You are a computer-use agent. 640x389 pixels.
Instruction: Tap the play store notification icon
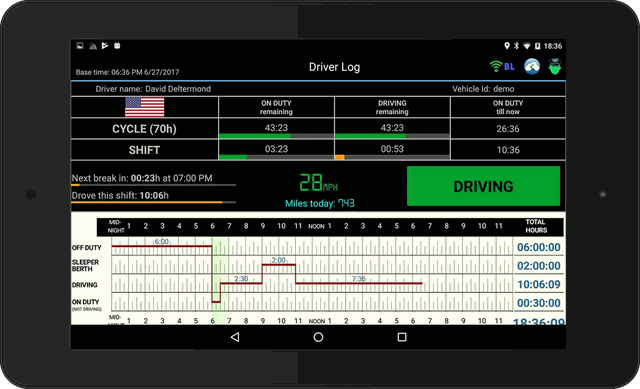105,46
